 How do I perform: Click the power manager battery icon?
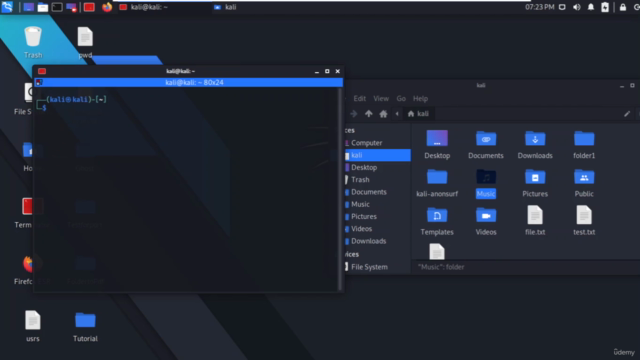605,7
